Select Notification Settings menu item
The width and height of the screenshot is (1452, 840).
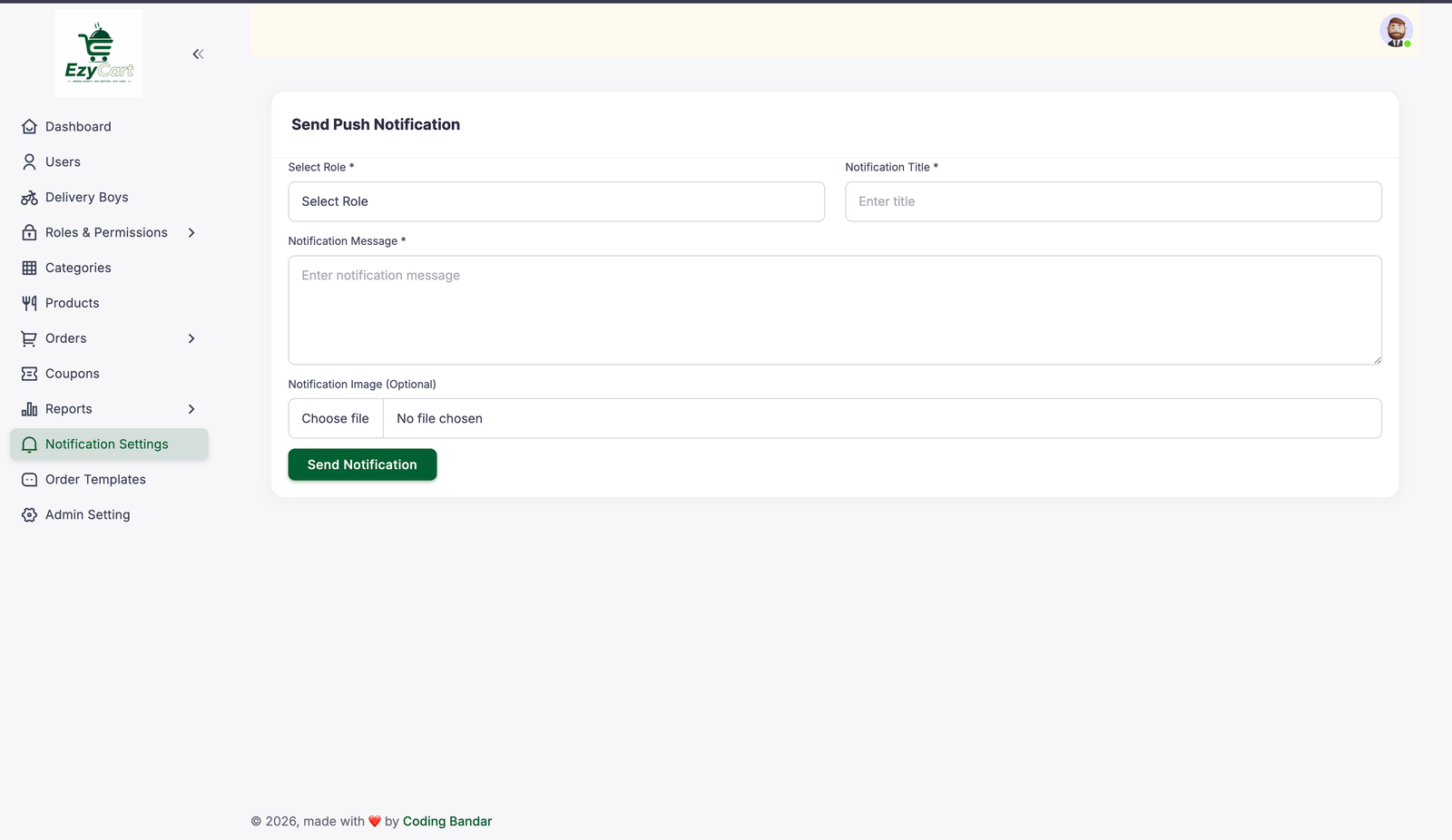tap(109, 444)
